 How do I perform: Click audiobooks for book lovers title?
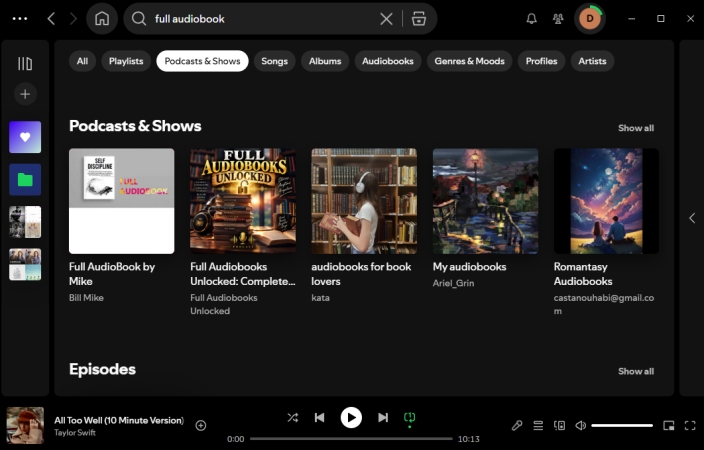coord(361,274)
